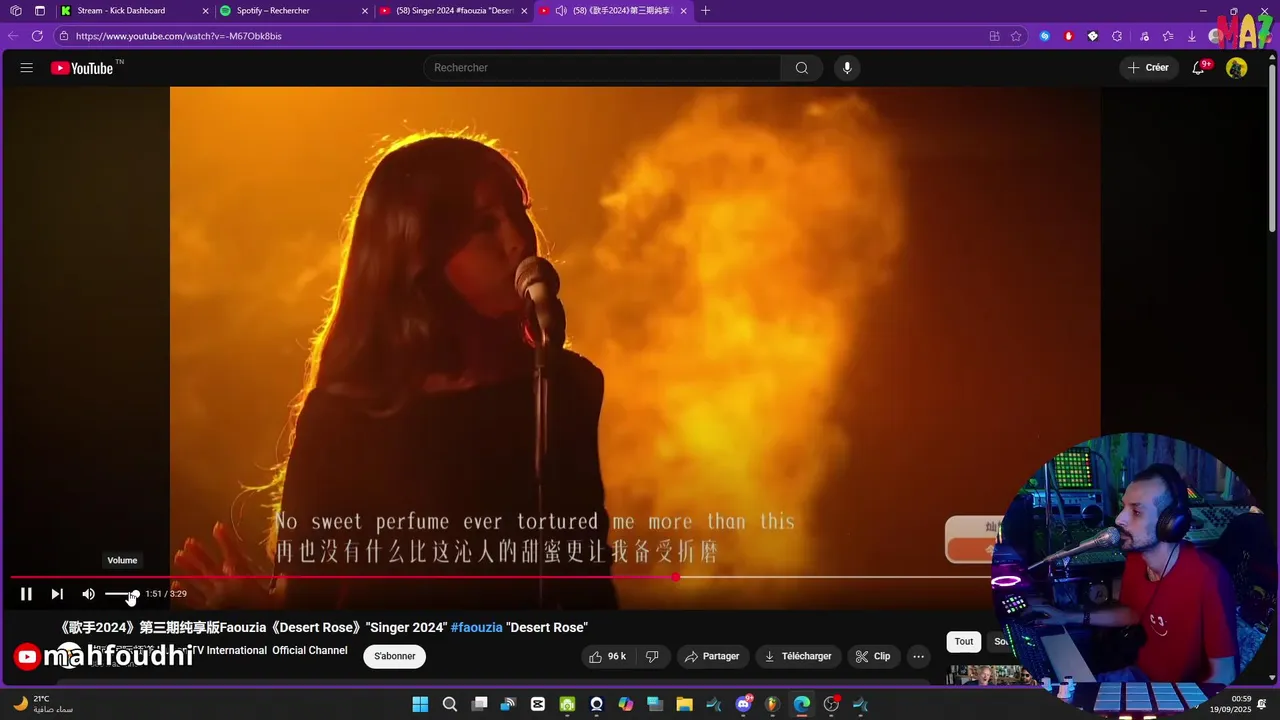
Task: Open YouTube notifications bell
Action: coord(1199,68)
